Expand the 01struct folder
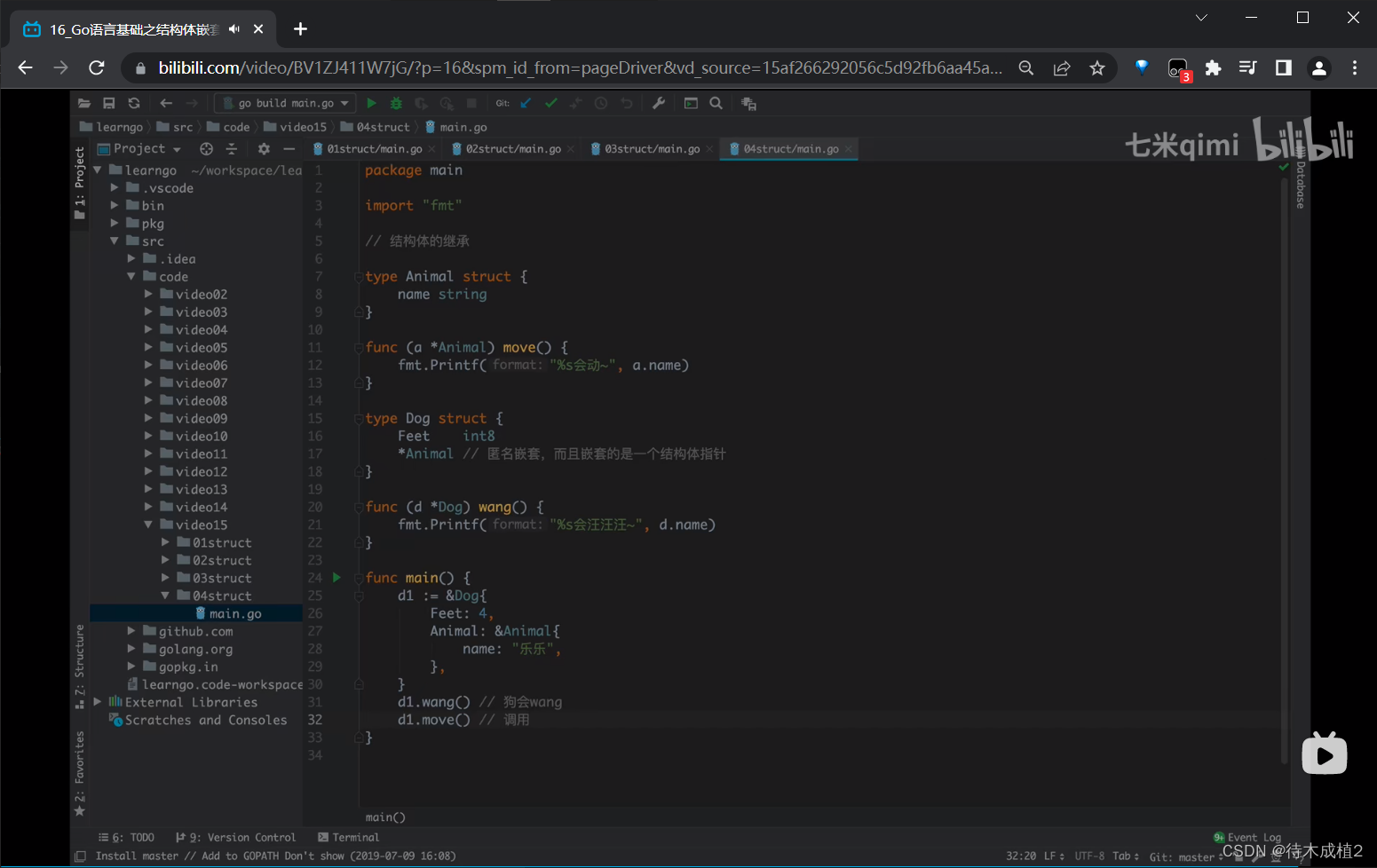The image size is (1377, 868). (165, 542)
